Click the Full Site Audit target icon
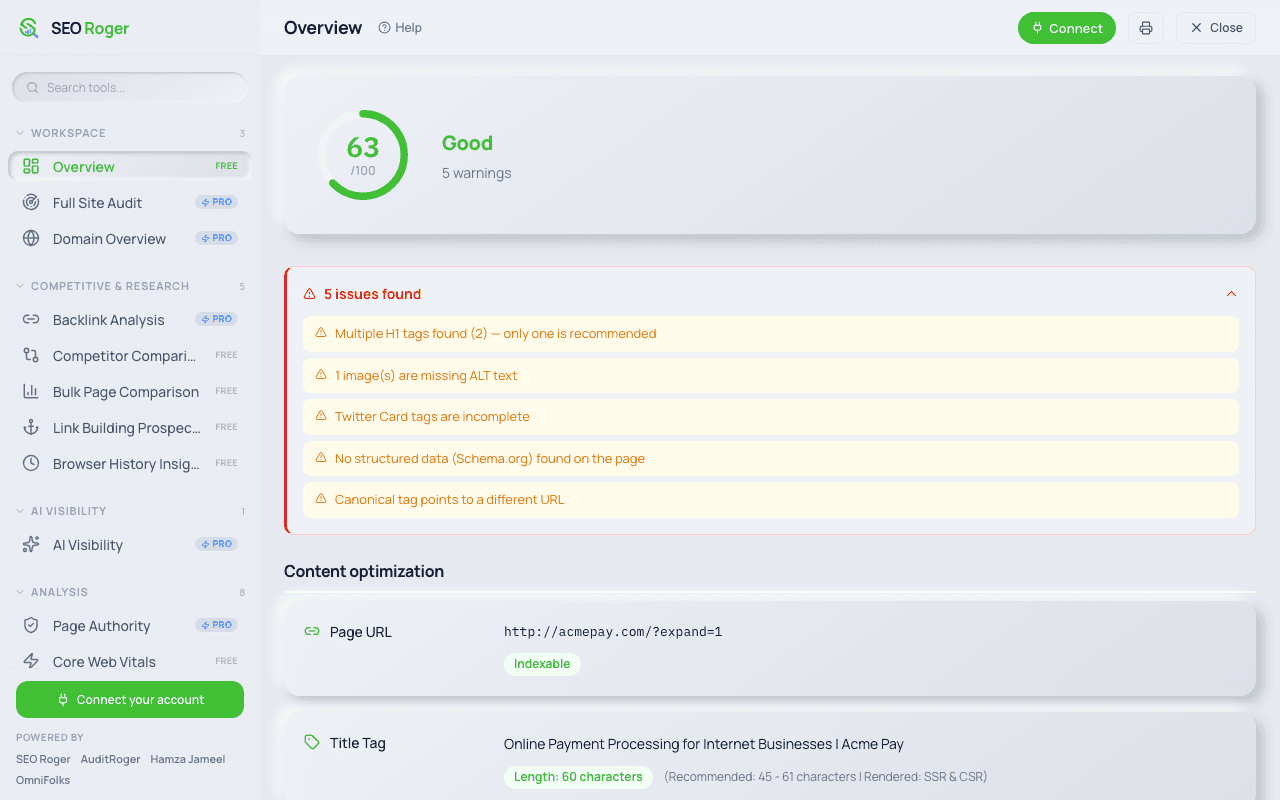The image size is (1280, 800). tap(31, 203)
